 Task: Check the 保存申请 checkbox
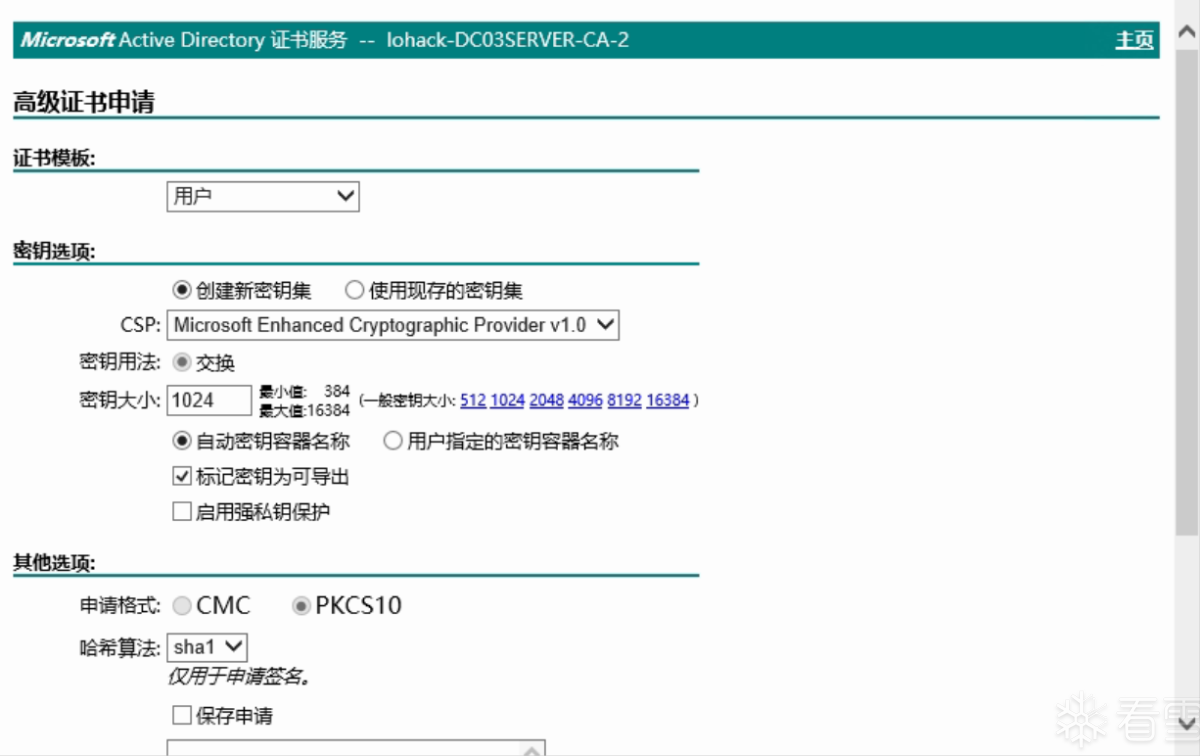click(181, 715)
